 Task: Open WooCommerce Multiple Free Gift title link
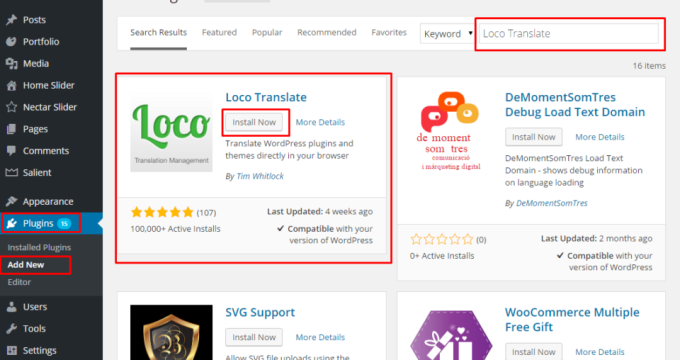click(x=572, y=320)
